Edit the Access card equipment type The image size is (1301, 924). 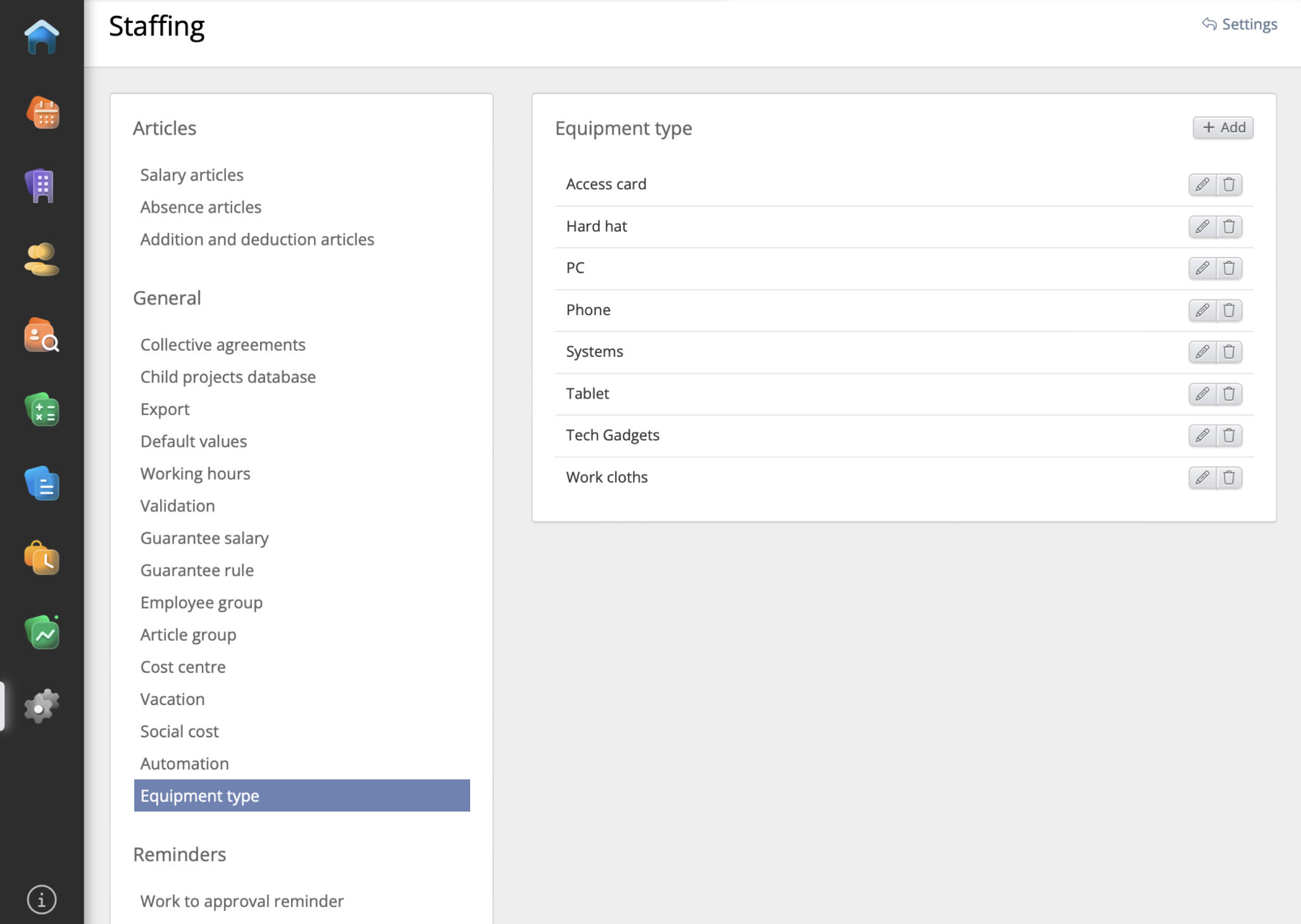click(x=1202, y=184)
